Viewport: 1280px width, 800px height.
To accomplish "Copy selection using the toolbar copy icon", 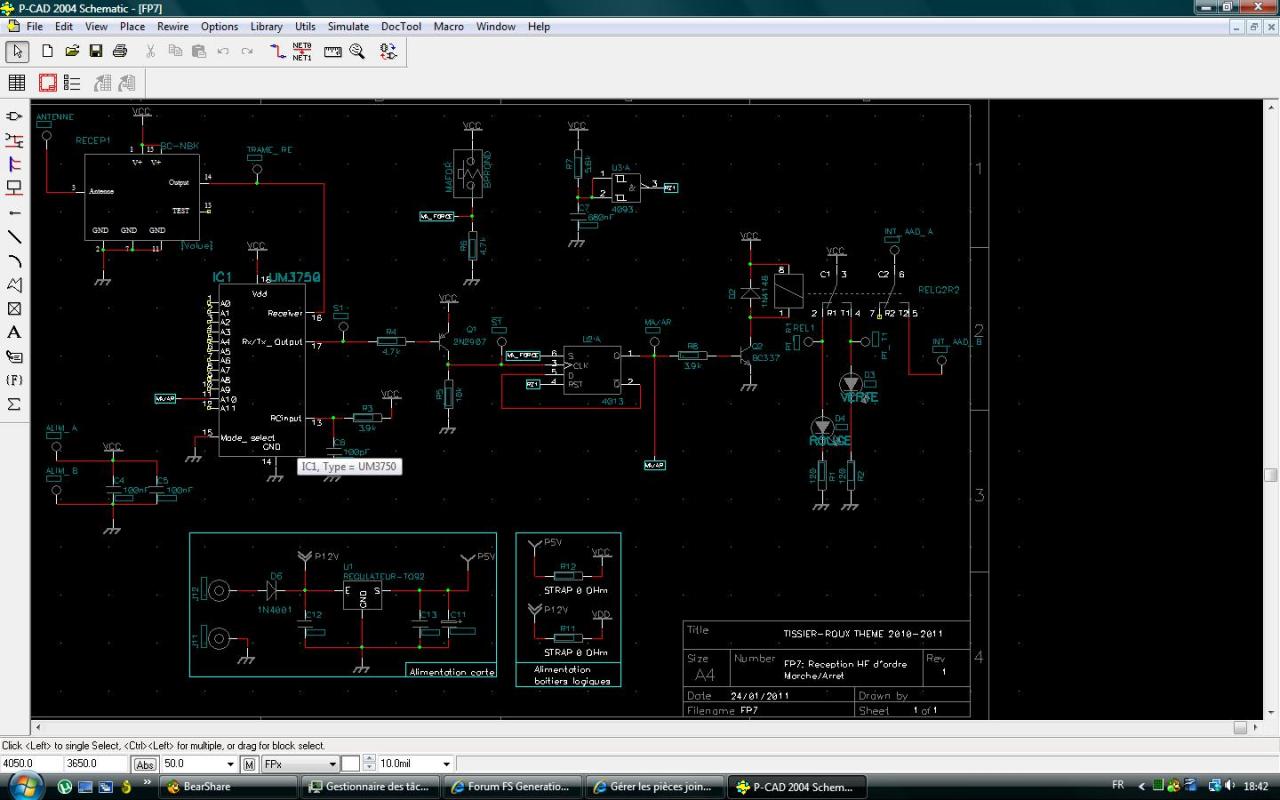I will [175, 51].
